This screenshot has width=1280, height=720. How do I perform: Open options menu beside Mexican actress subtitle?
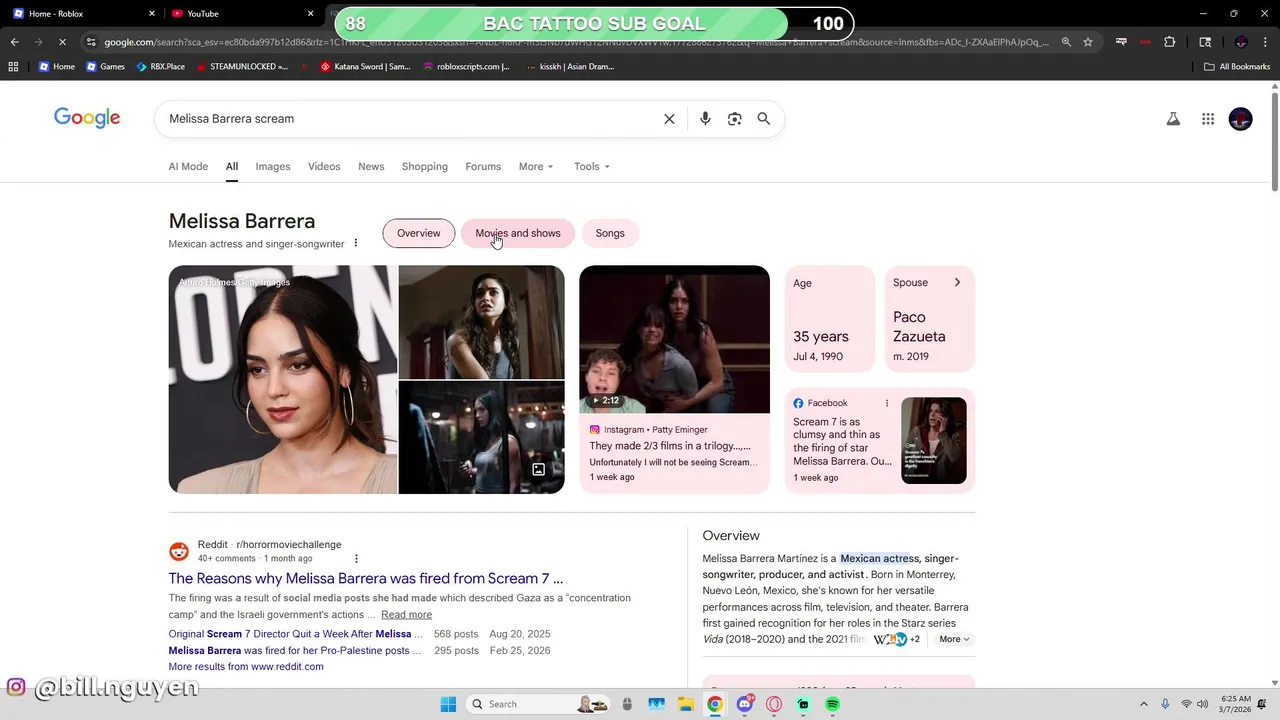coord(355,243)
